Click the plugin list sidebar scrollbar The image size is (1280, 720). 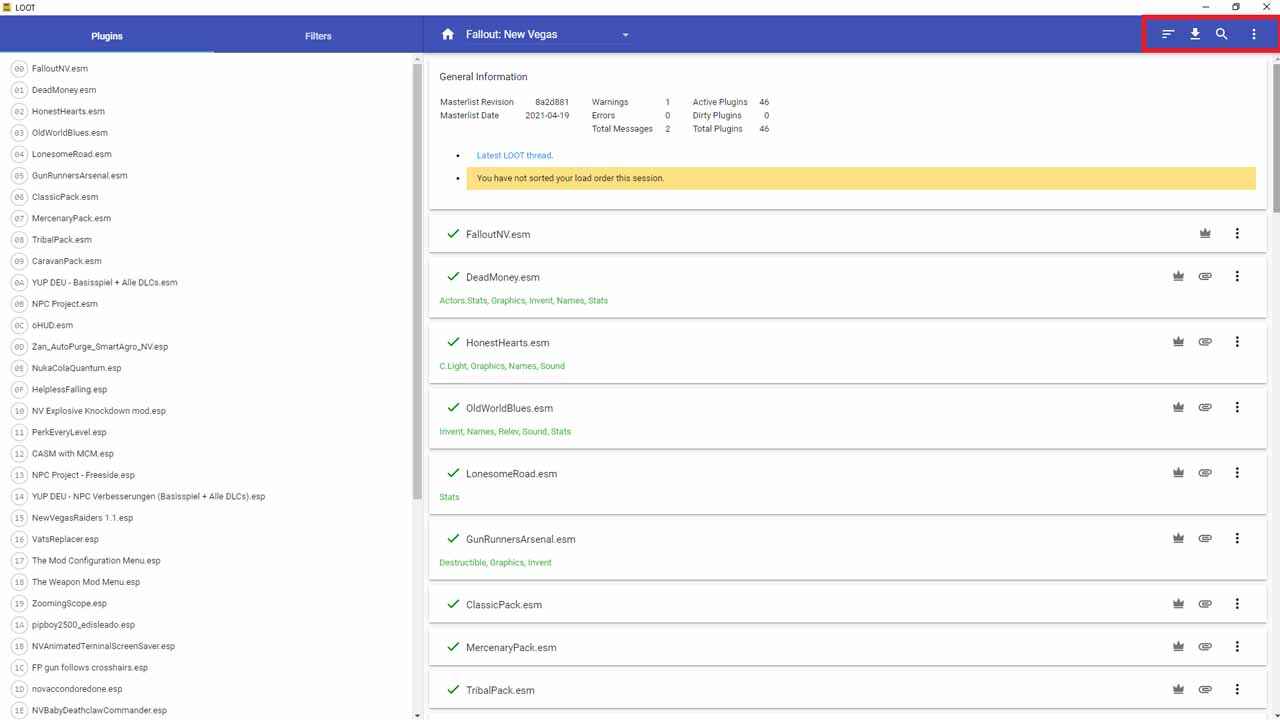click(x=417, y=280)
